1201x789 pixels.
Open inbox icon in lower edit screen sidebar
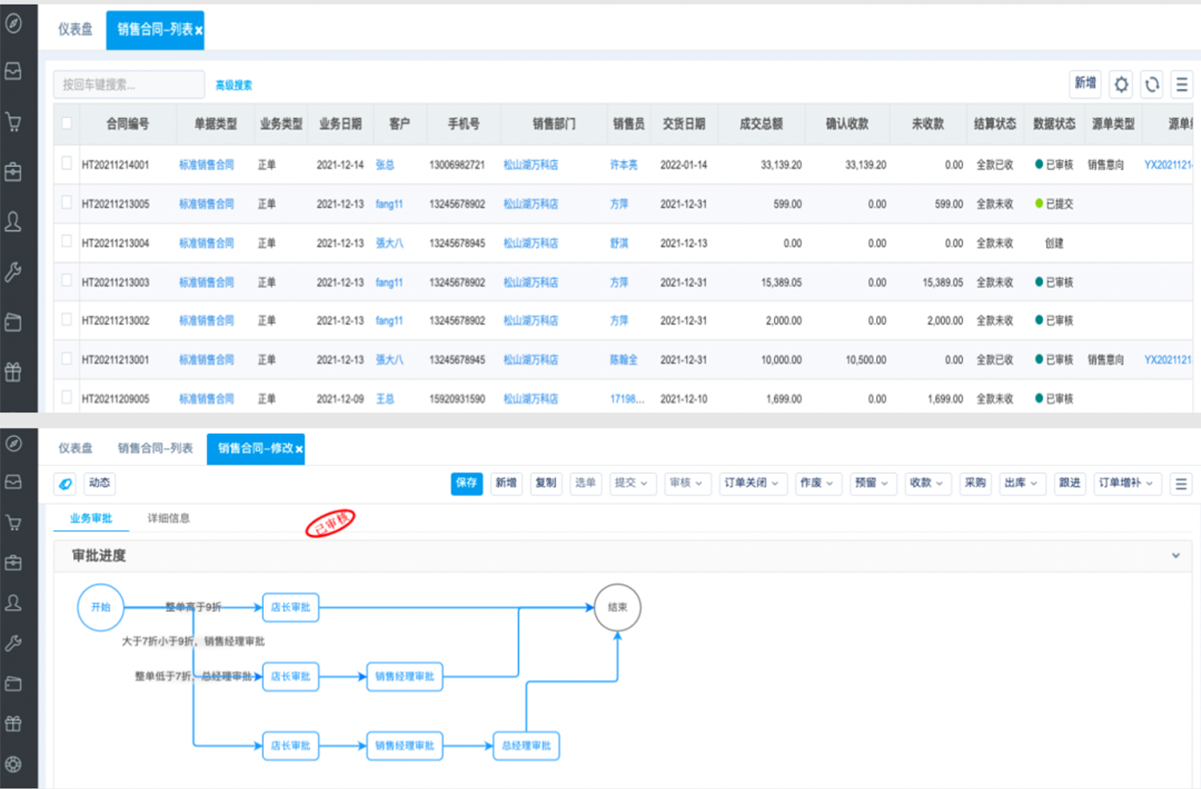tap(13, 482)
